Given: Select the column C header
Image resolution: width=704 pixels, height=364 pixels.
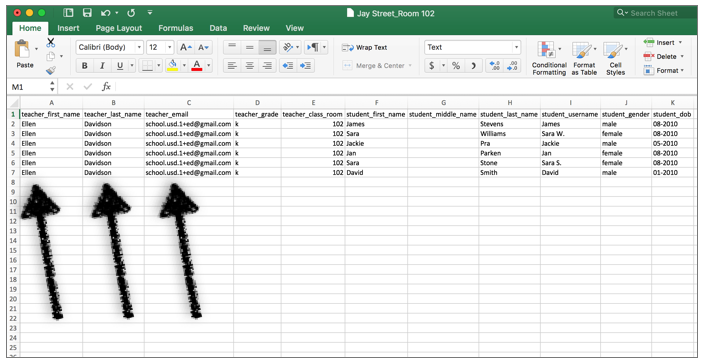Looking at the screenshot, I should click(x=189, y=103).
